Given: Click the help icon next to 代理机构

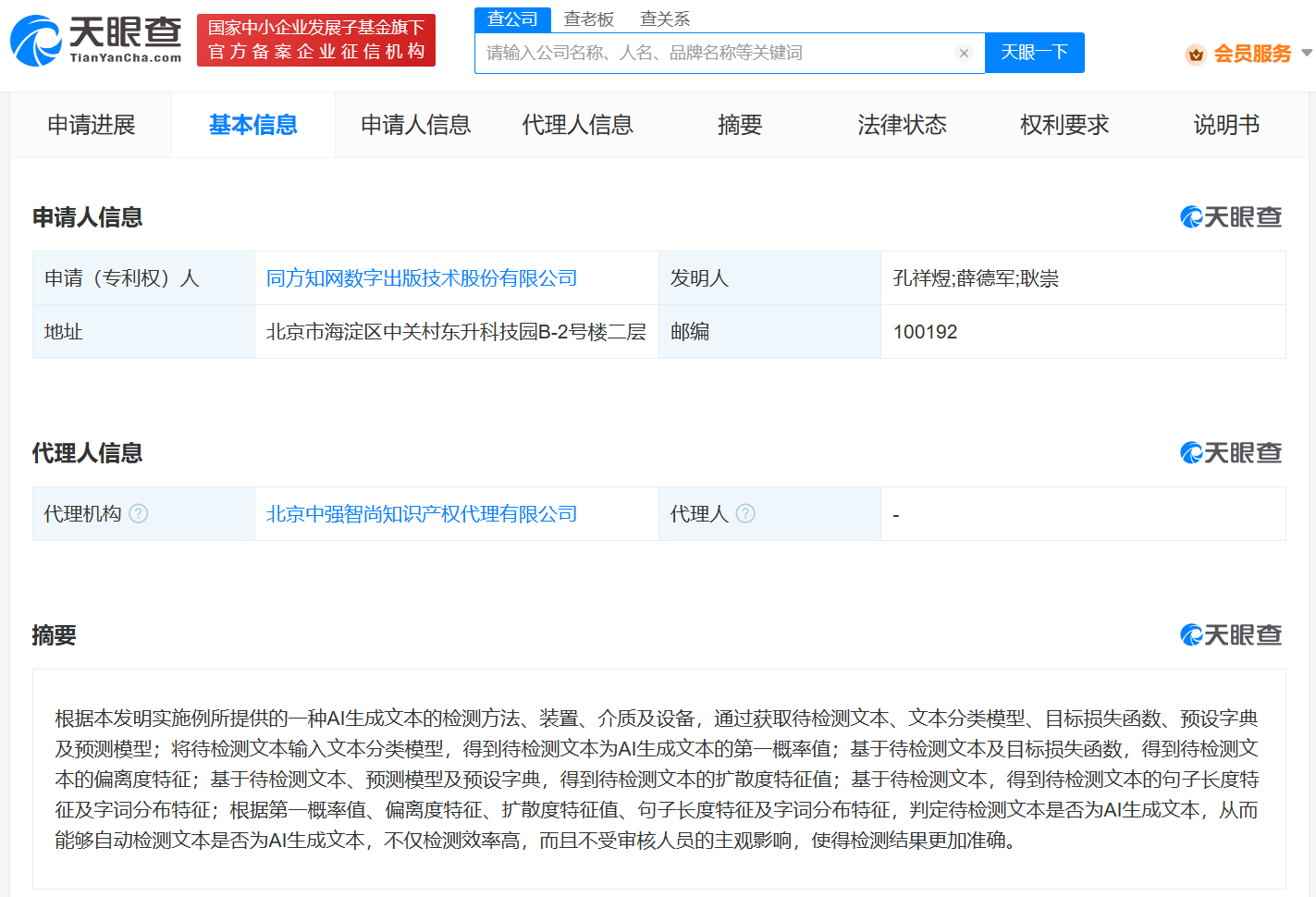Looking at the screenshot, I should pos(140,513).
